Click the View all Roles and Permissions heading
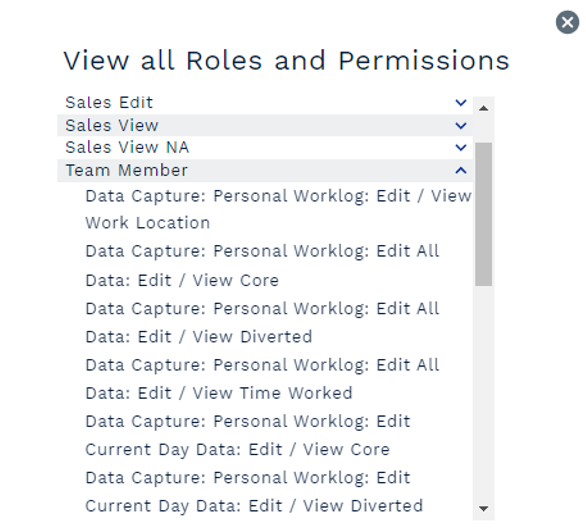The image size is (586, 531). [287, 61]
